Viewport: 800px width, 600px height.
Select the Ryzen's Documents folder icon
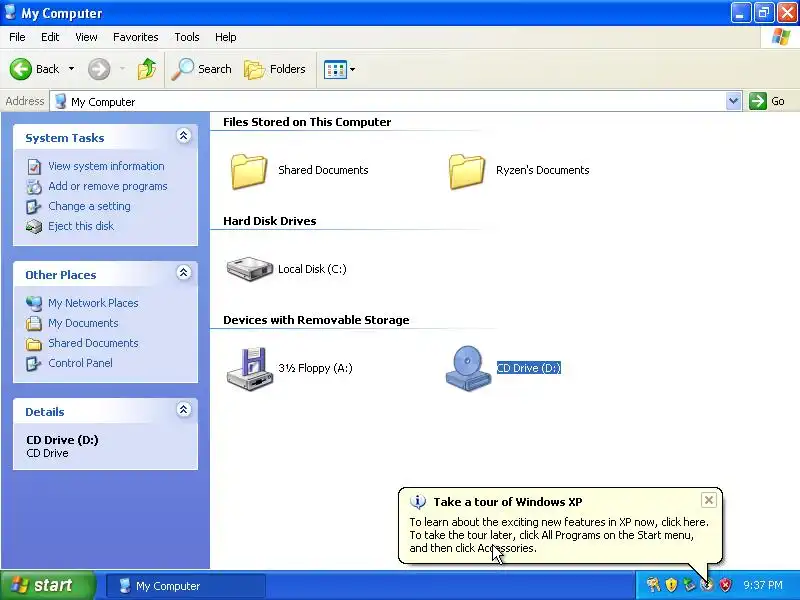(x=467, y=171)
